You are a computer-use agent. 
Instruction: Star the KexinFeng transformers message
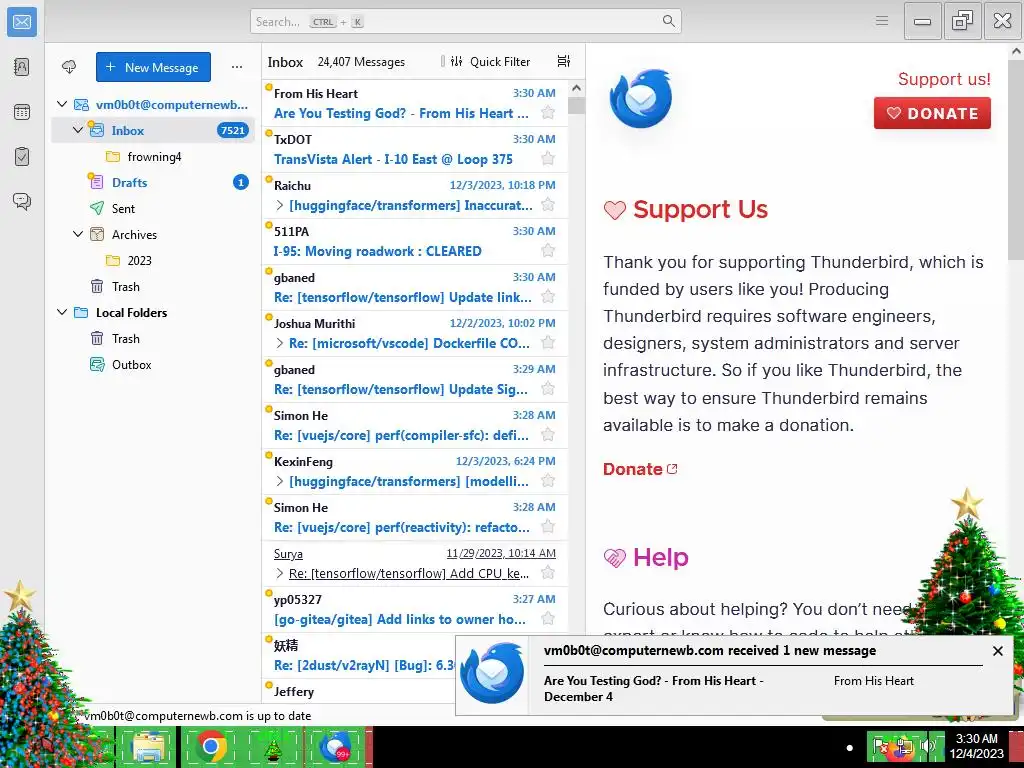548,481
